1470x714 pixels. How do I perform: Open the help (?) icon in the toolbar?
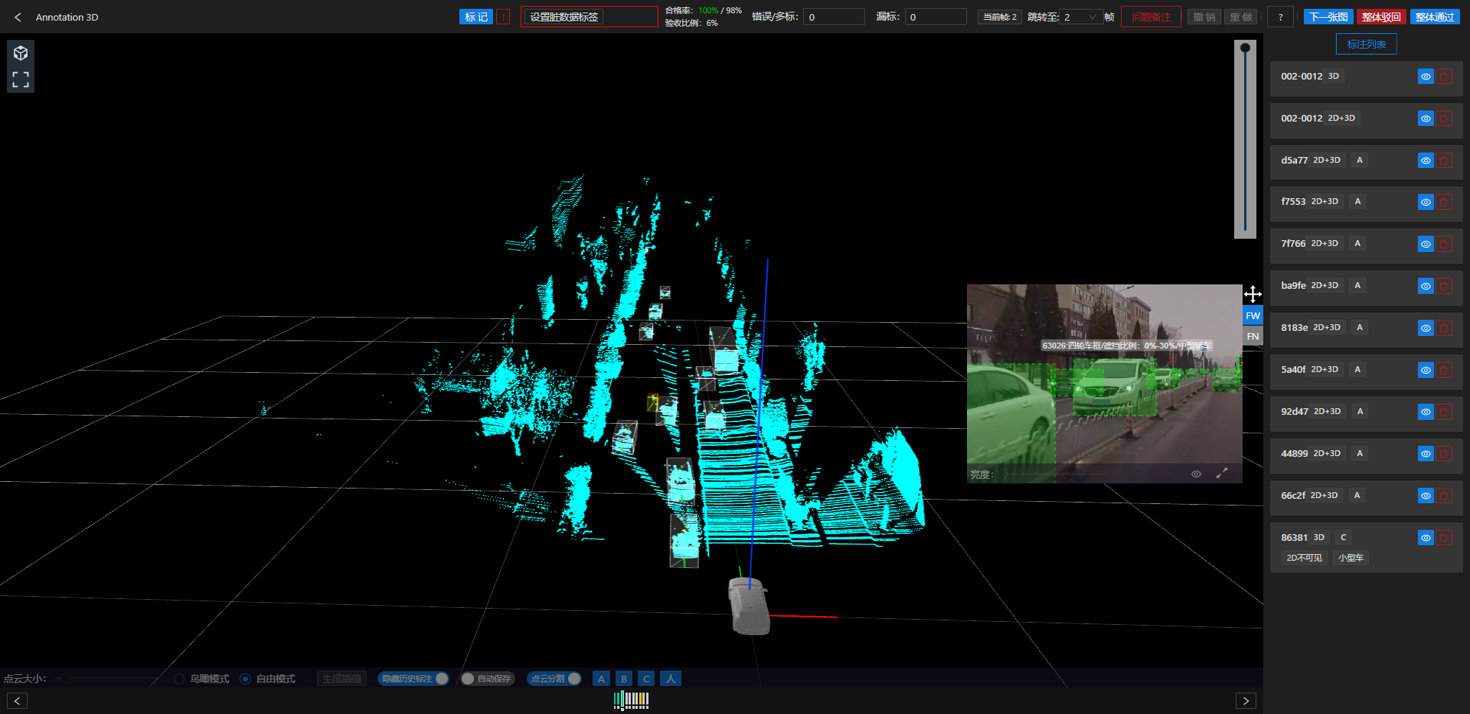(x=1280, y=17)
